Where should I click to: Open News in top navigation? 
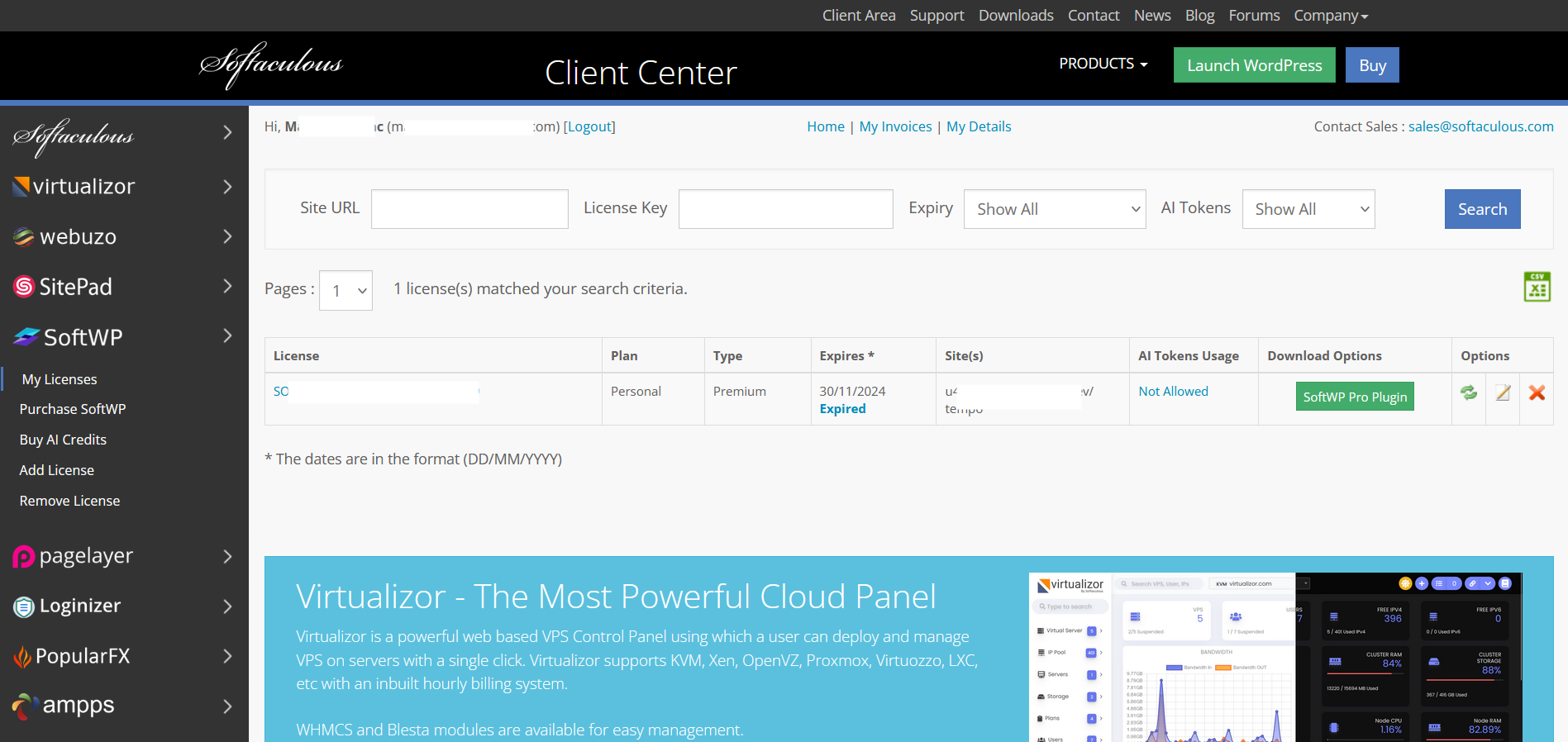[x=1152, y=16]
